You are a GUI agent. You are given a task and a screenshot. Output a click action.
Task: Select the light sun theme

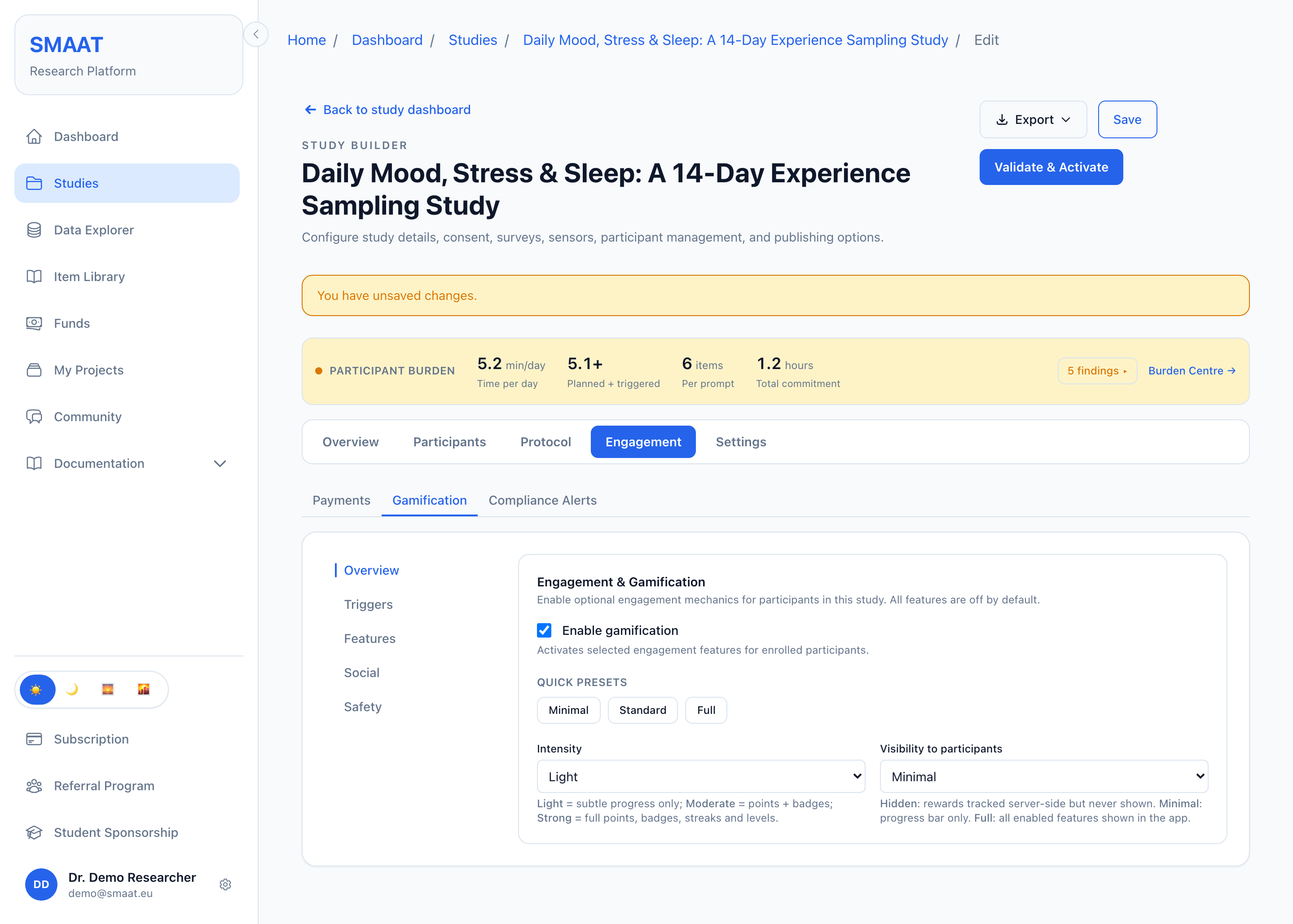click(37, 690)
